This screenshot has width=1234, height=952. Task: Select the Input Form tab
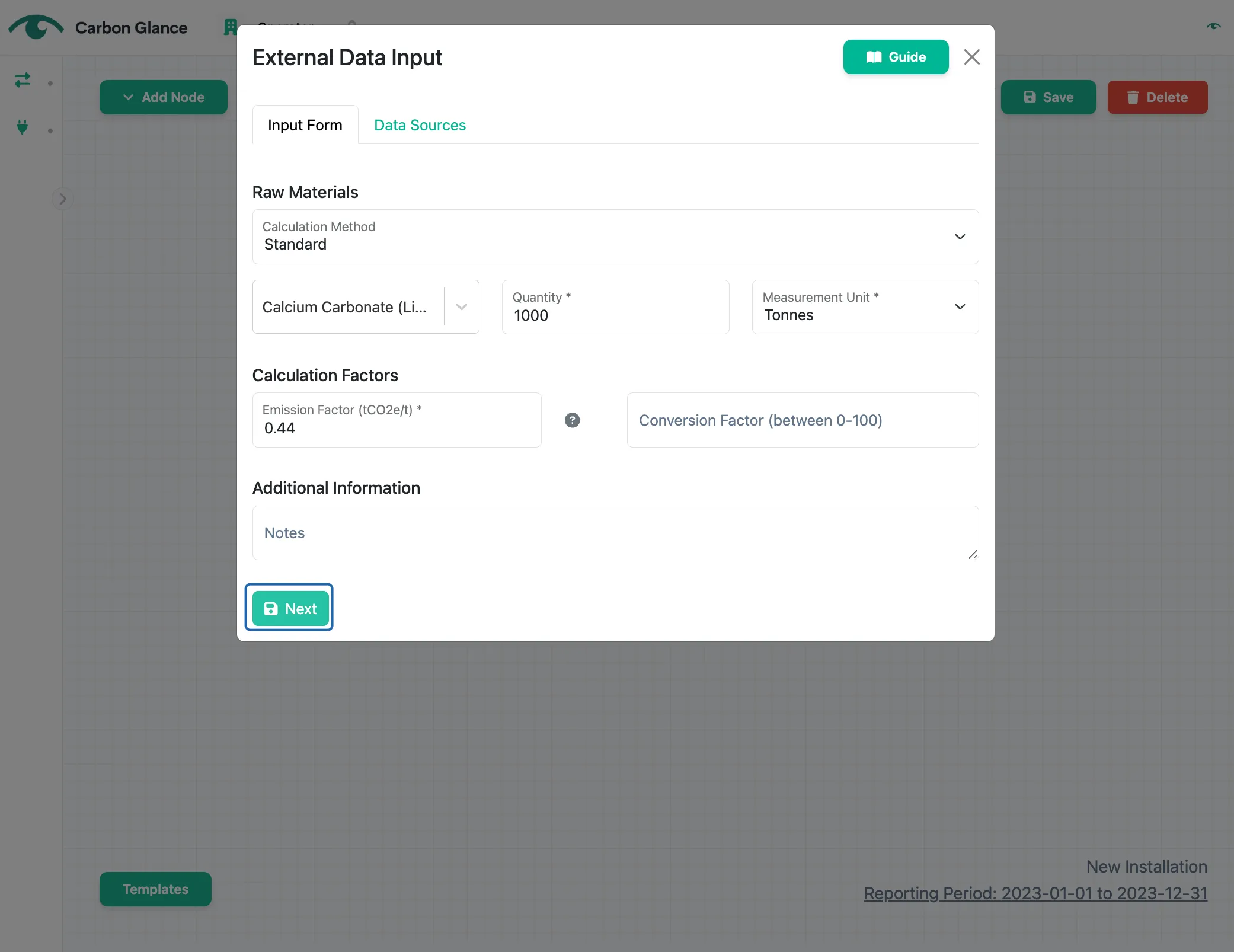305,125
